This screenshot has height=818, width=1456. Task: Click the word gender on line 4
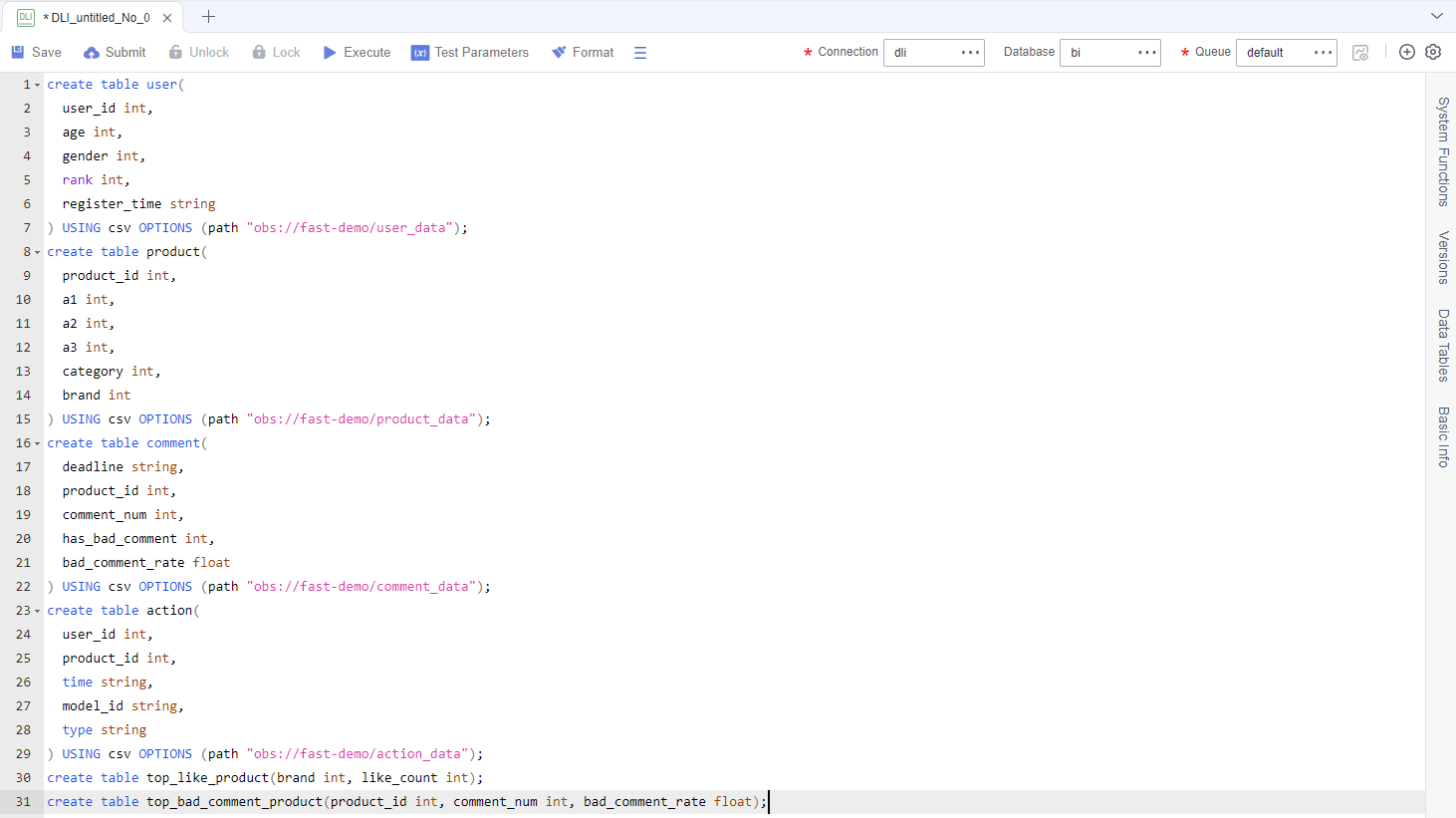(x=85, y=156)
